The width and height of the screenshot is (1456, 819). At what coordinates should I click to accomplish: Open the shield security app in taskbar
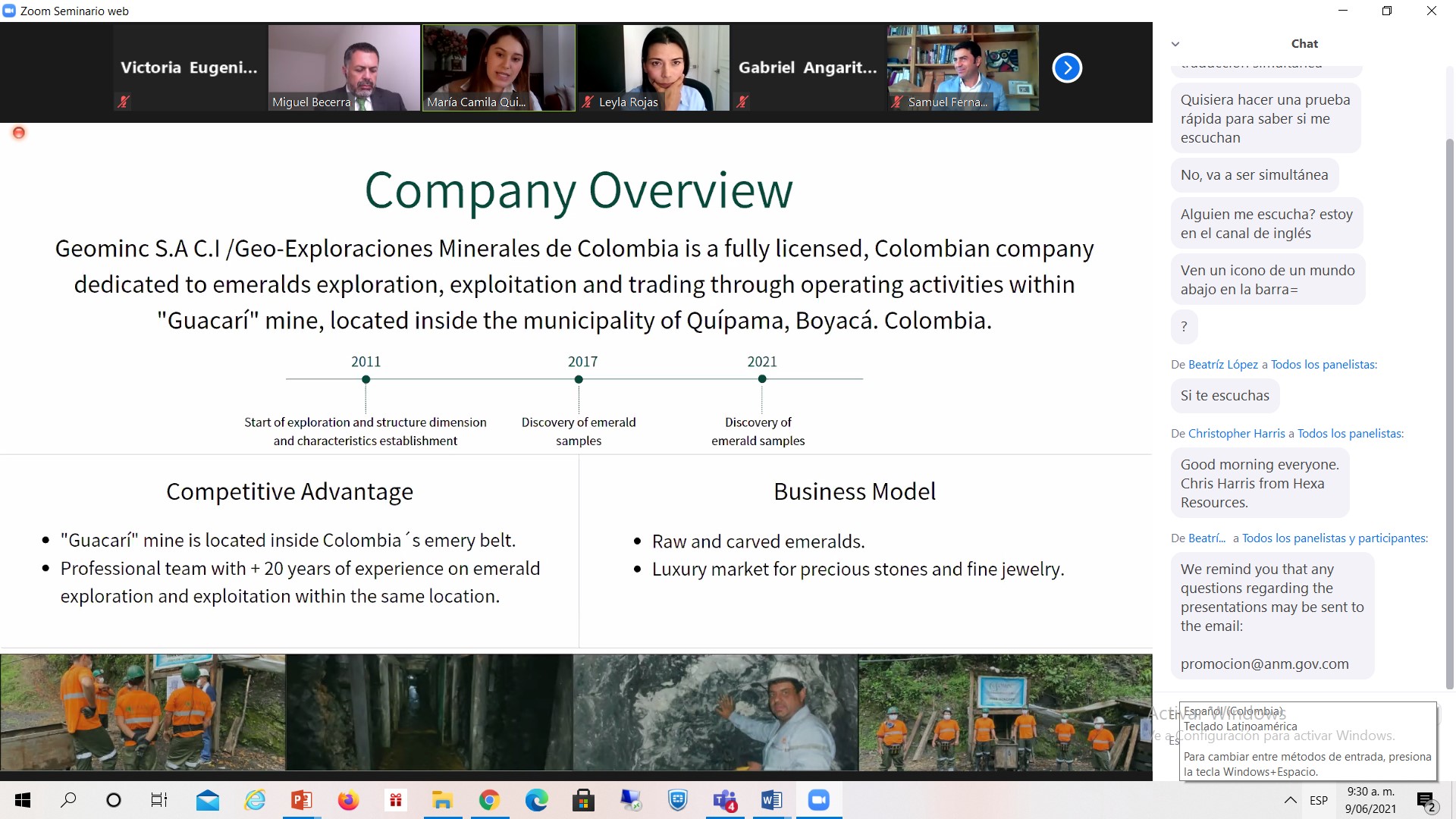(677, 800)
